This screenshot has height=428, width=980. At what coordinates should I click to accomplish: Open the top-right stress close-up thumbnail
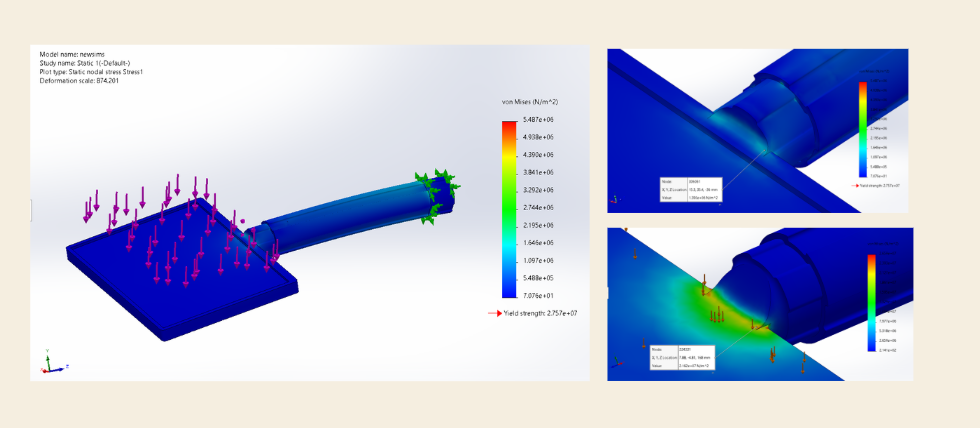(757, 130)
